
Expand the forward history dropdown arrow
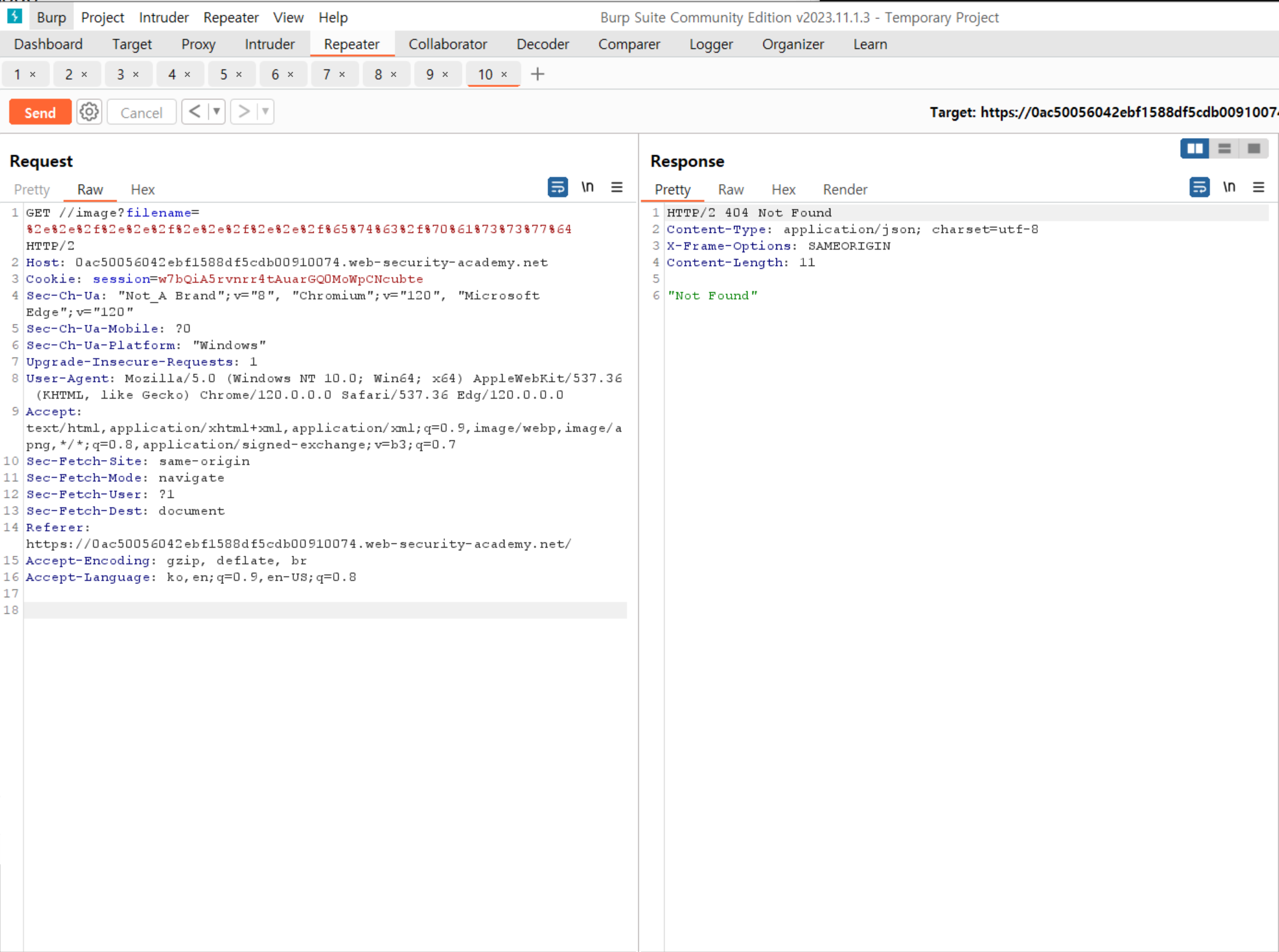point(265,112)
